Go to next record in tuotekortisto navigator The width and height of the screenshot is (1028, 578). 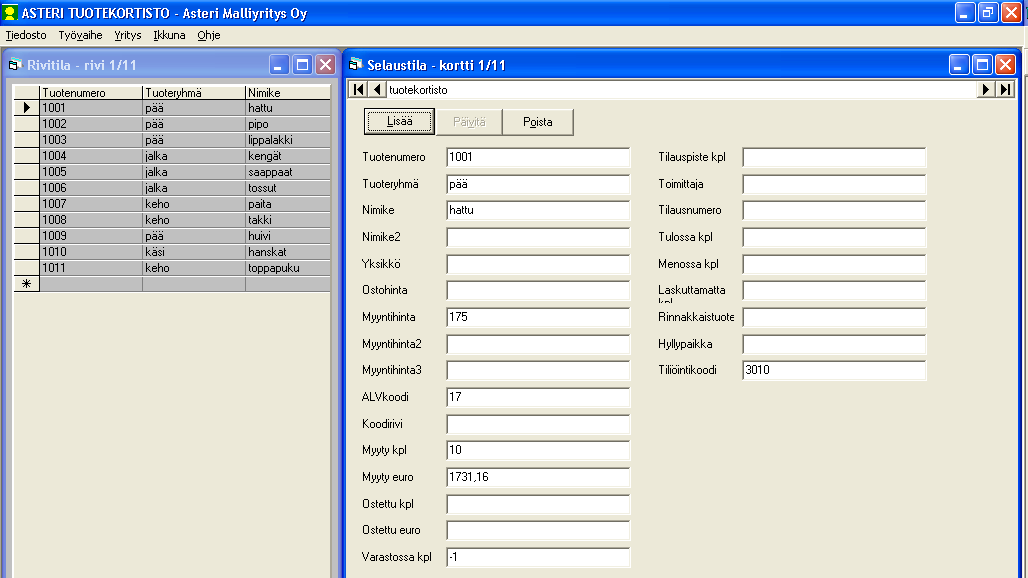point(985,89)
